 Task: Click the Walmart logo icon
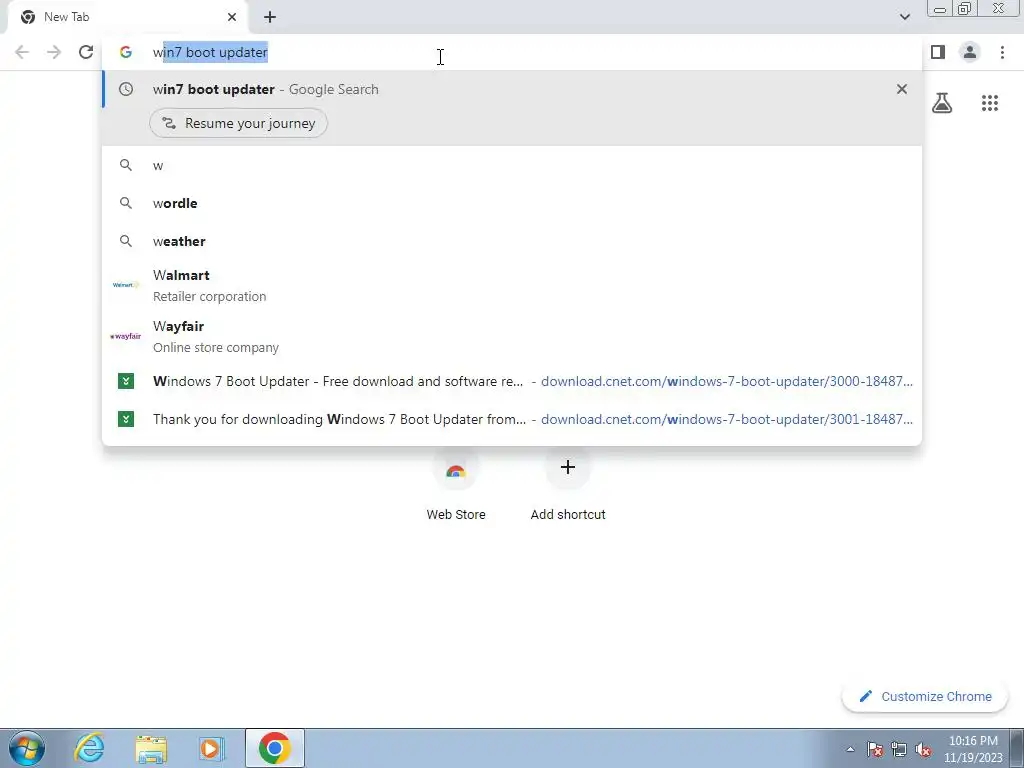point(125,285)
